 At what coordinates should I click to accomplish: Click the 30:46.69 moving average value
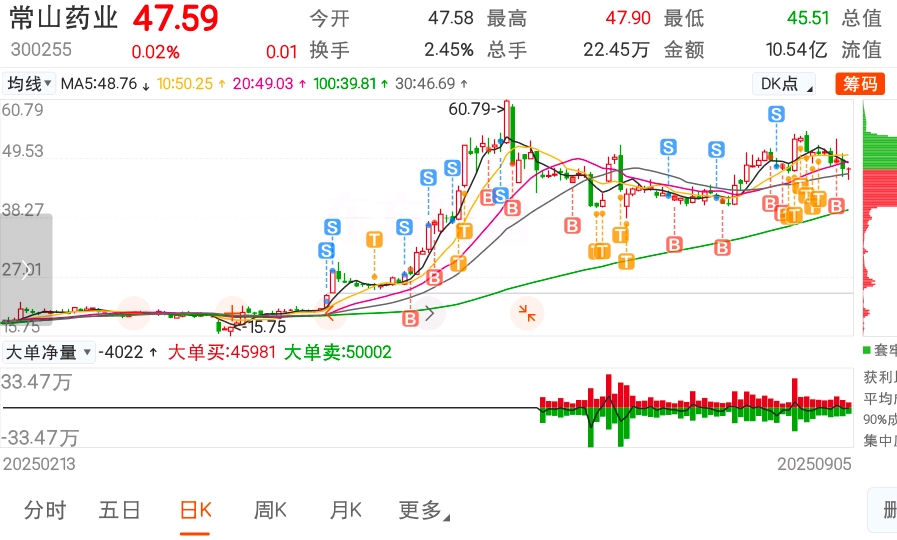coord(431,84)
